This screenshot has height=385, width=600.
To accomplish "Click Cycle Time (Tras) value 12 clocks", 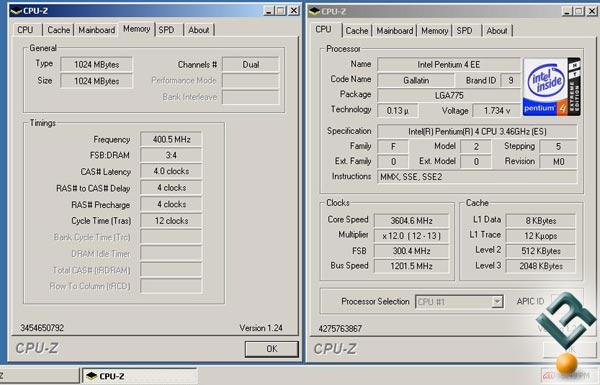I will [x=171, y=221].
